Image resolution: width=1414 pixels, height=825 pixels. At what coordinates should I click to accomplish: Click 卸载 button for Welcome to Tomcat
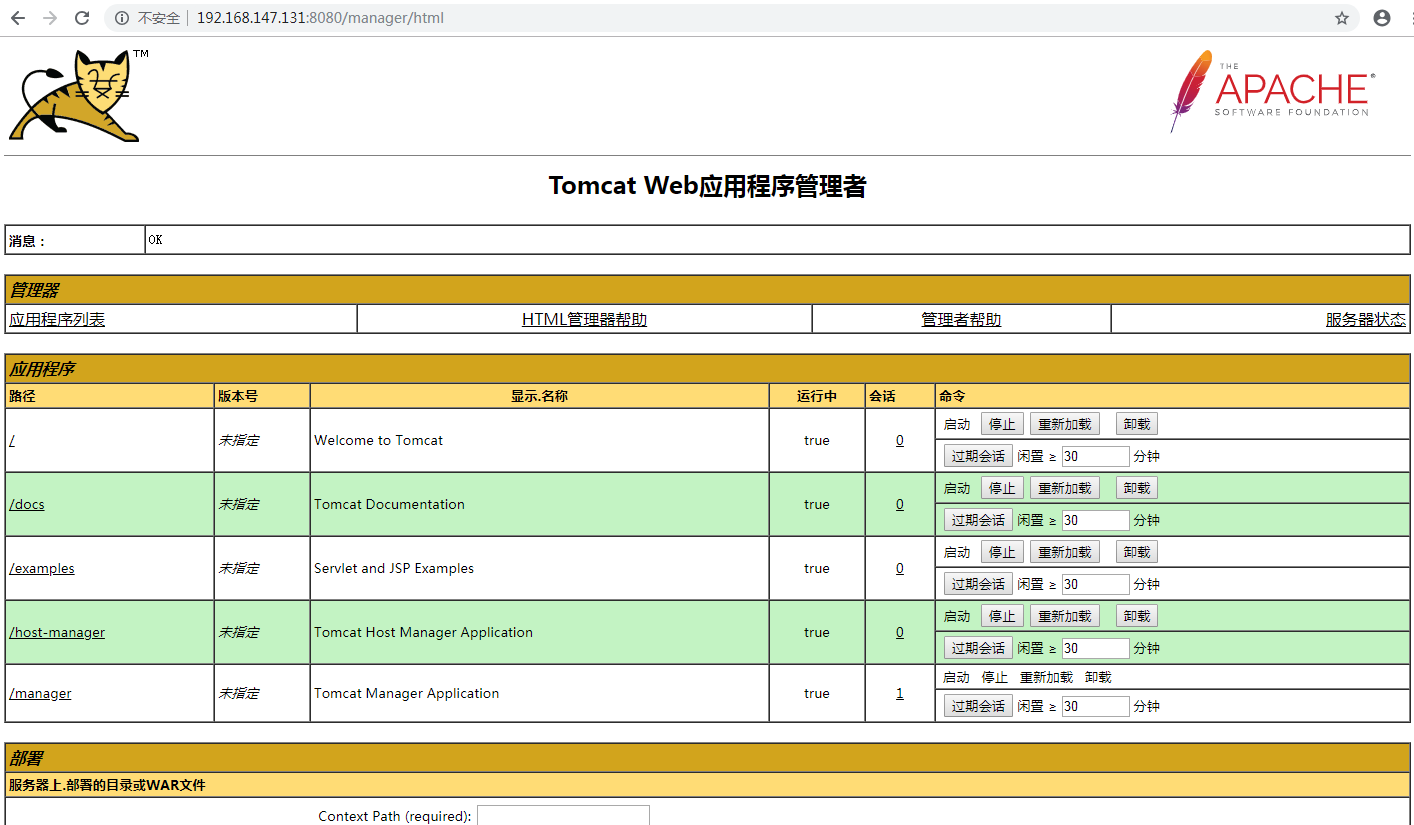[1137, 424]
